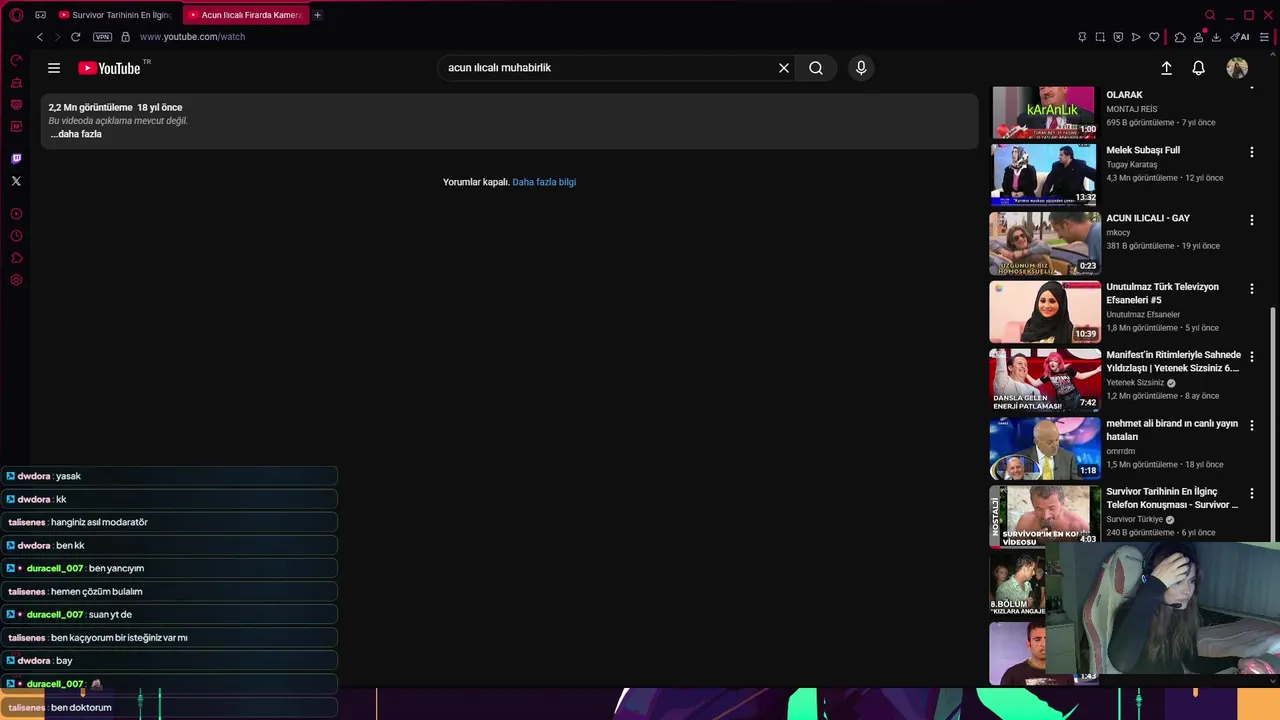Open Extensions cube icon in sidebar
Image resolution: width=1280 pixels, height=720 pixels.
click(x=16, y=258)
